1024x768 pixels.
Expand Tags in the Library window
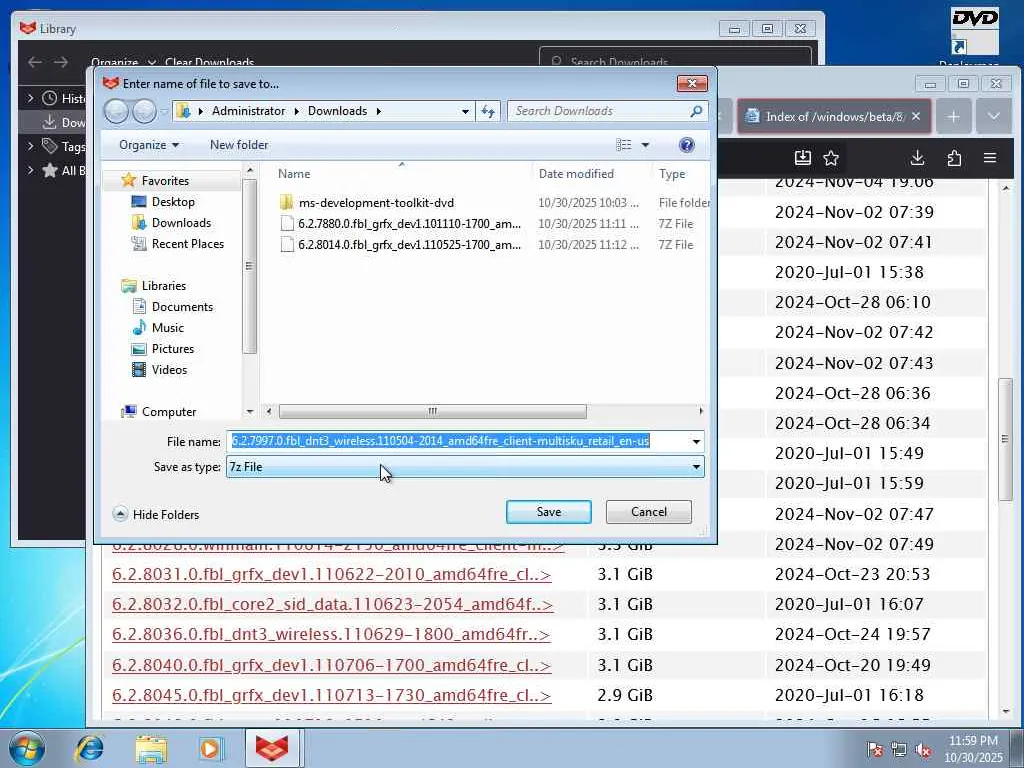click(30, 146)
